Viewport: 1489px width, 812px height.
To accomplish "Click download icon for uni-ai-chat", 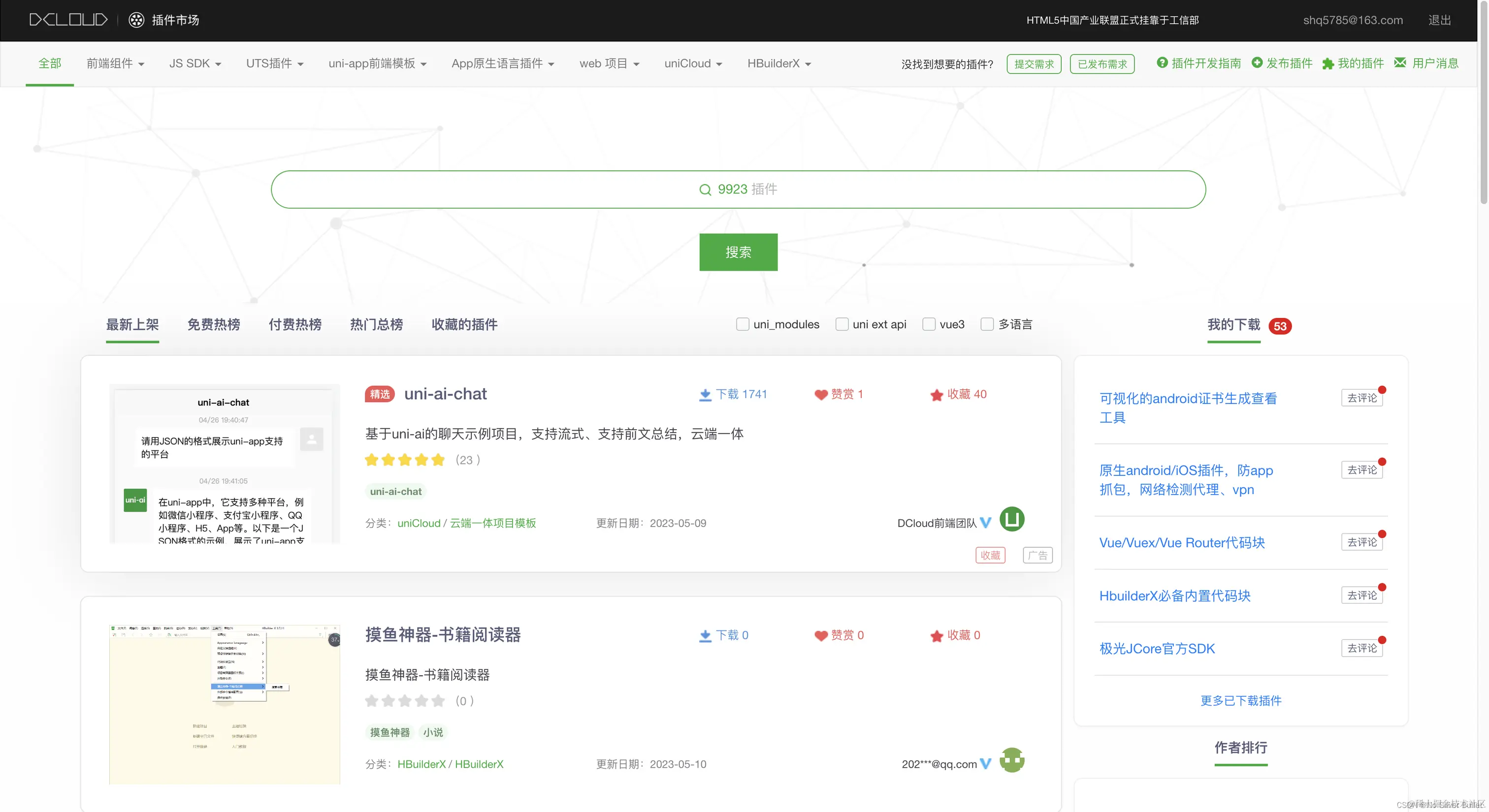I will pyautogui.click(x=705, y=395).
